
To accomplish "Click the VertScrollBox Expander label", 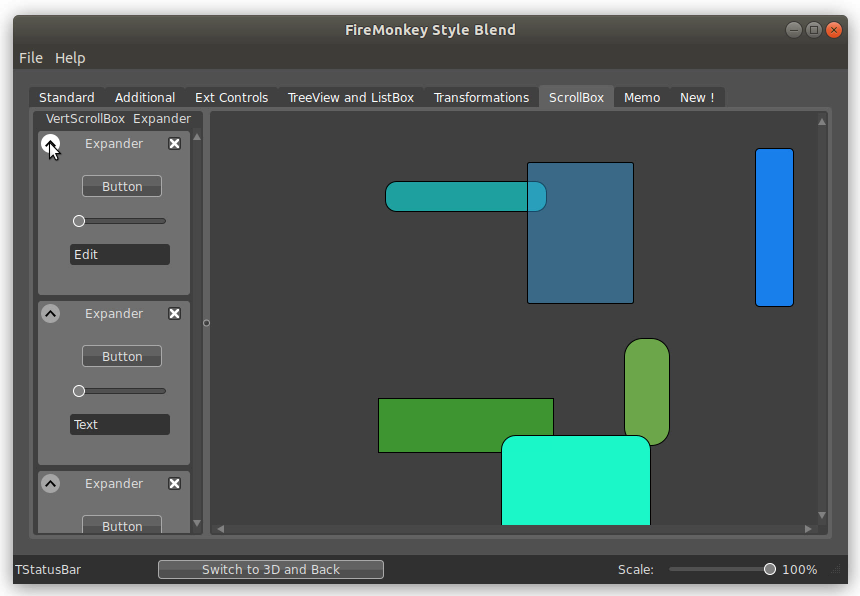I will coord(118,118).
